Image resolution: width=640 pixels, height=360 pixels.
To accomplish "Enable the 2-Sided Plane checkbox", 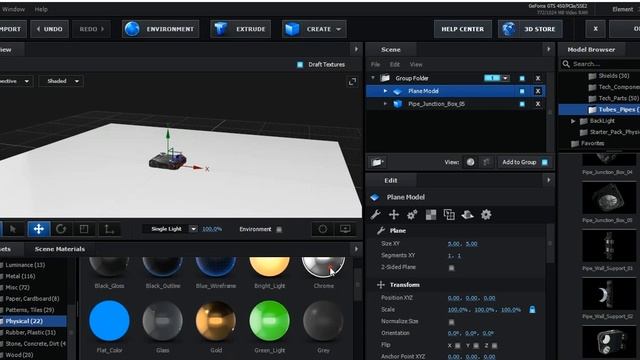I will click(x=451, y=268).
